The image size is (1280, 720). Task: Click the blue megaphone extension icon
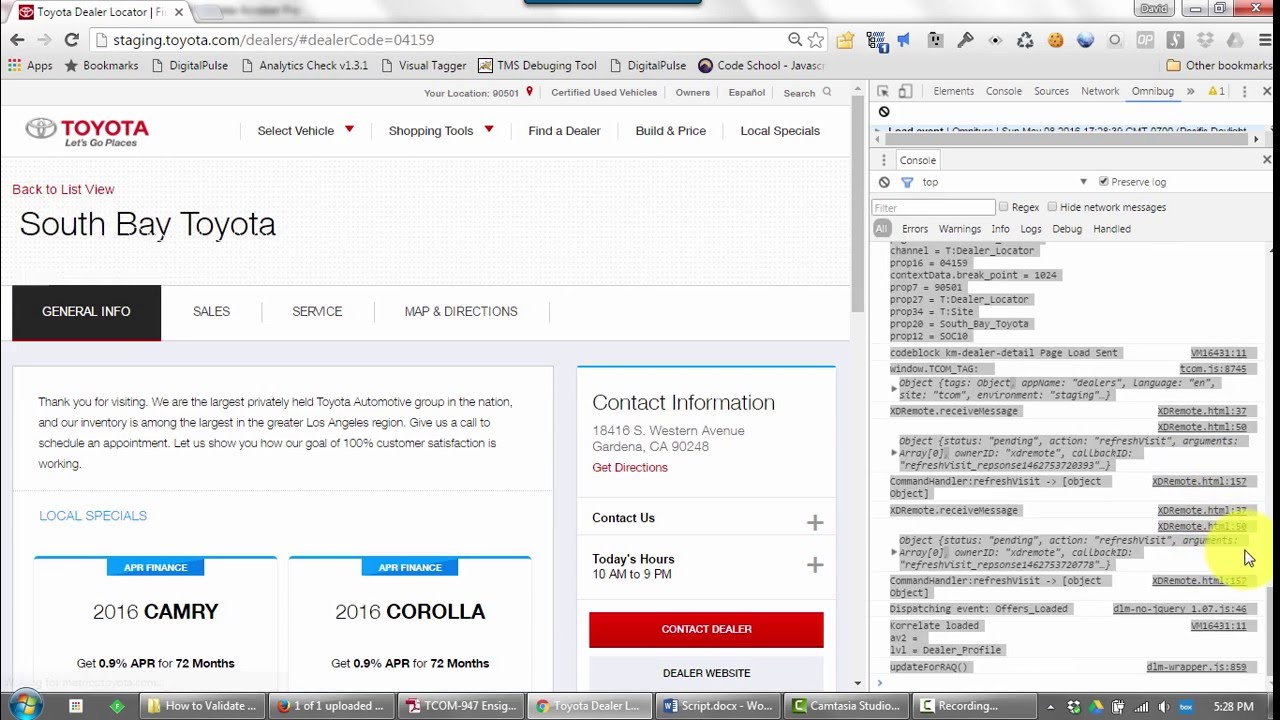[x=903, y=40]
